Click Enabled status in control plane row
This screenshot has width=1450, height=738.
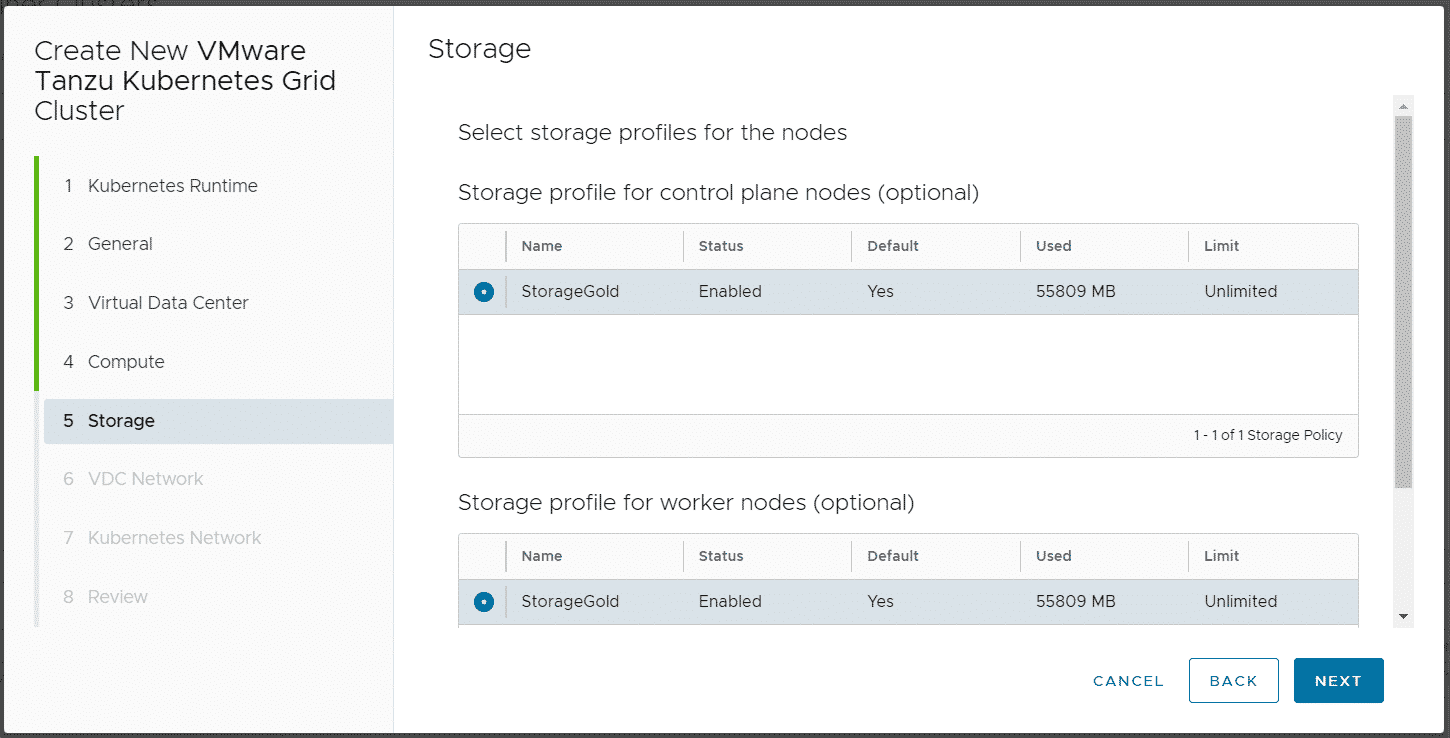(730, 292)
